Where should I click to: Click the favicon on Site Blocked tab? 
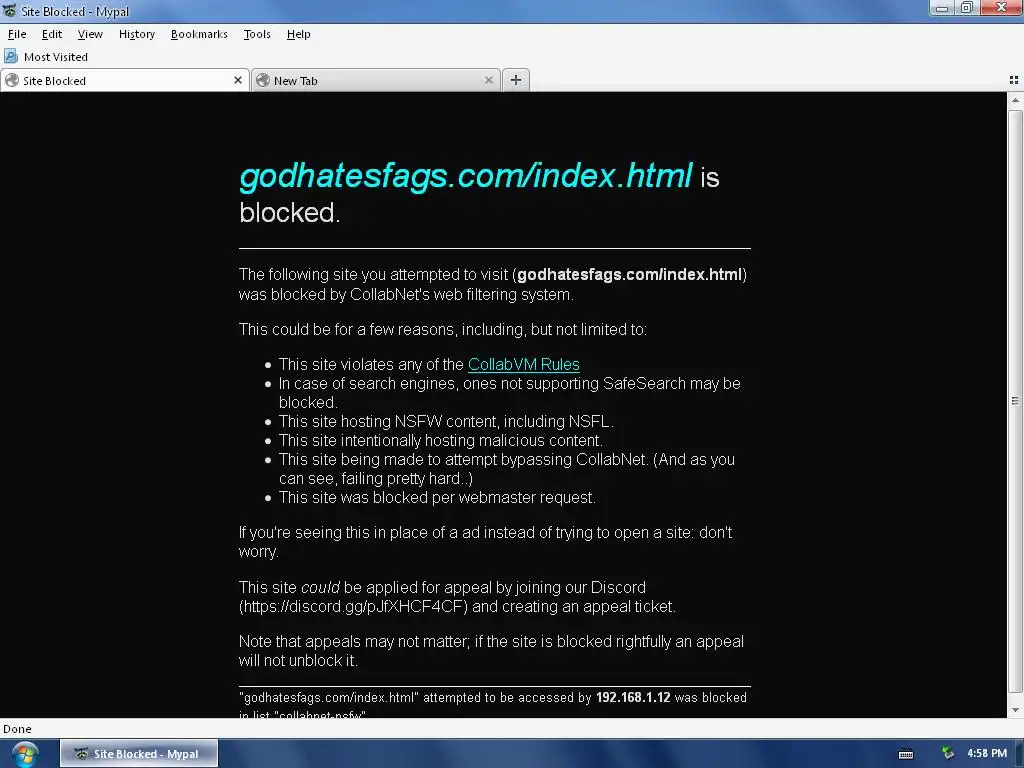coord(12,80)
